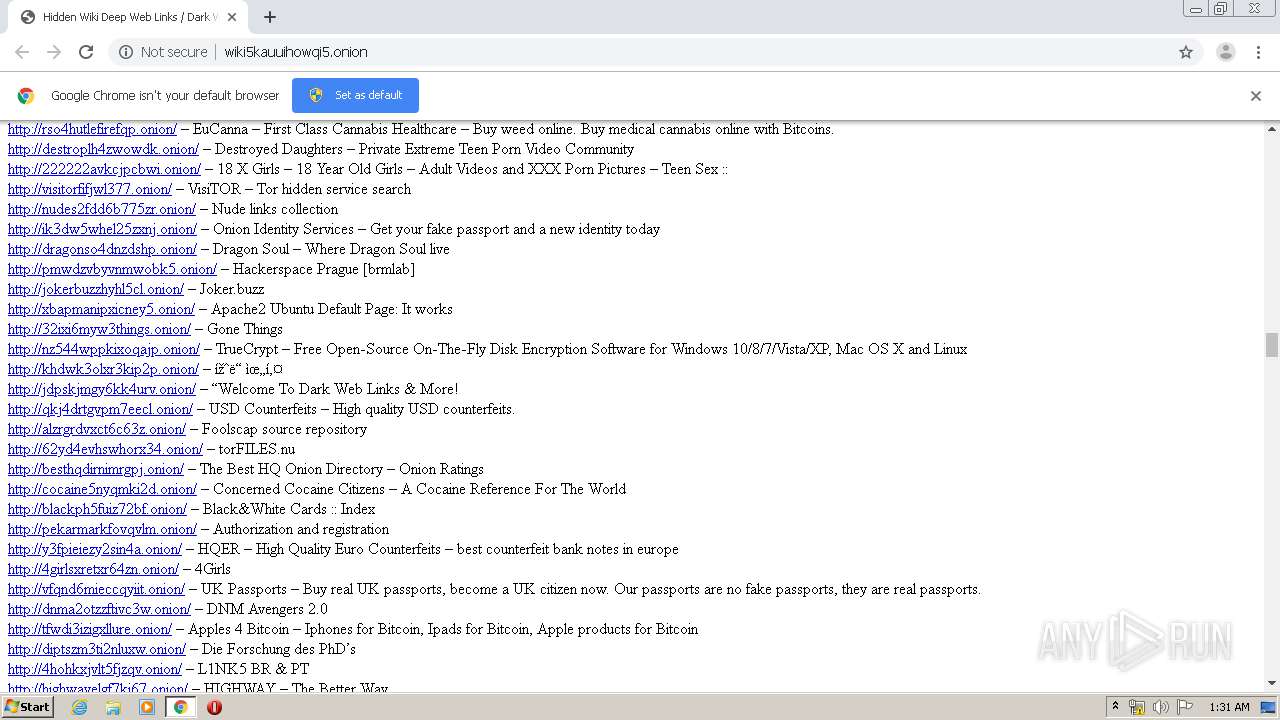Open the Action Center flag icon
The height and width of the screenshot is (720, 1280).
point(1185,707)
